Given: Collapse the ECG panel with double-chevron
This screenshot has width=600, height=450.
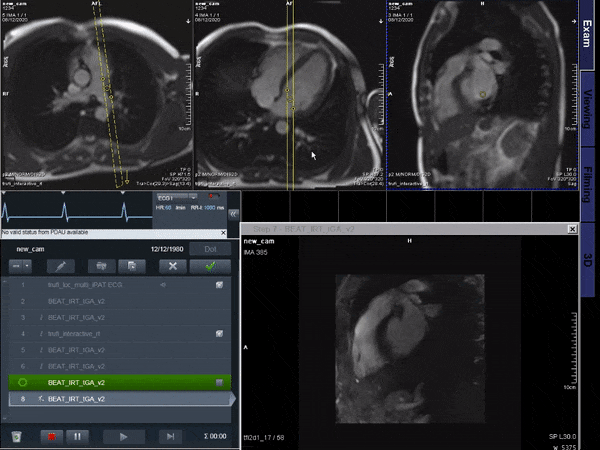Looking at the screenshot, I should (x=234, y=214).
